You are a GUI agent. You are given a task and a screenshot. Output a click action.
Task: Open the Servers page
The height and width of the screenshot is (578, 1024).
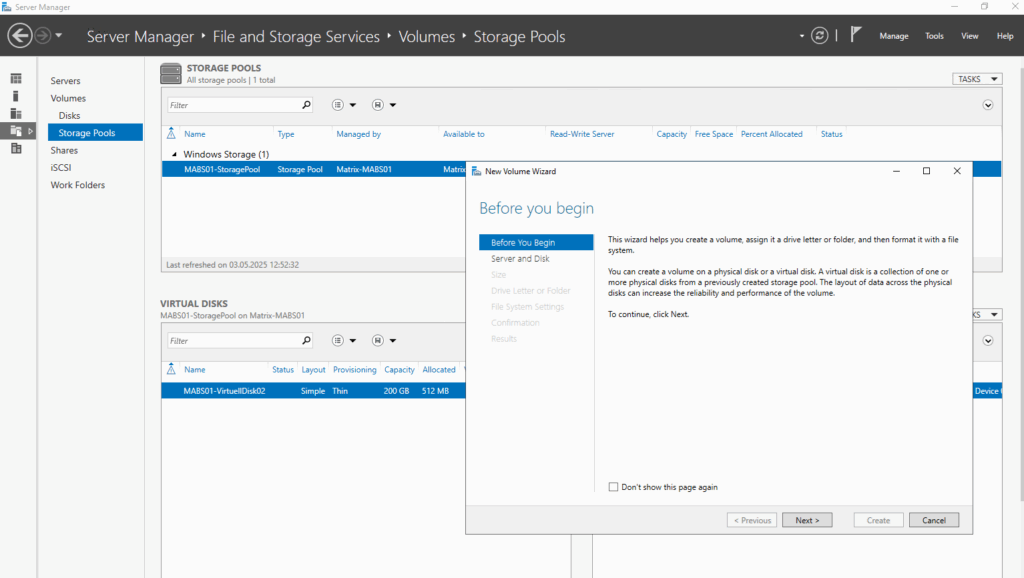click(x=65, y=80)
